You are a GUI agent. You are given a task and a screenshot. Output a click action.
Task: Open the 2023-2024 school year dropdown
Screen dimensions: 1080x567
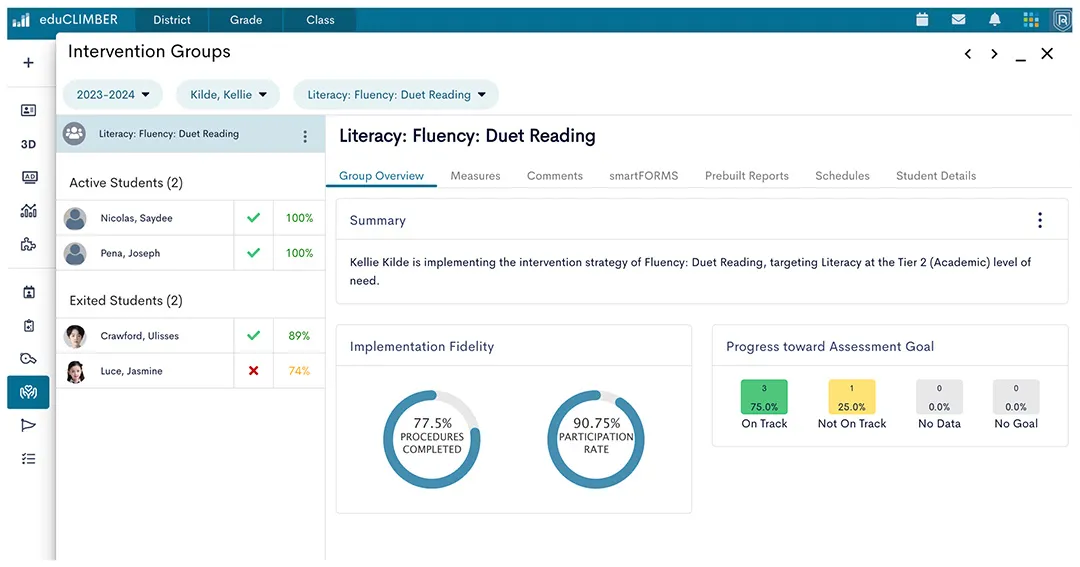(x=112, y=95)
